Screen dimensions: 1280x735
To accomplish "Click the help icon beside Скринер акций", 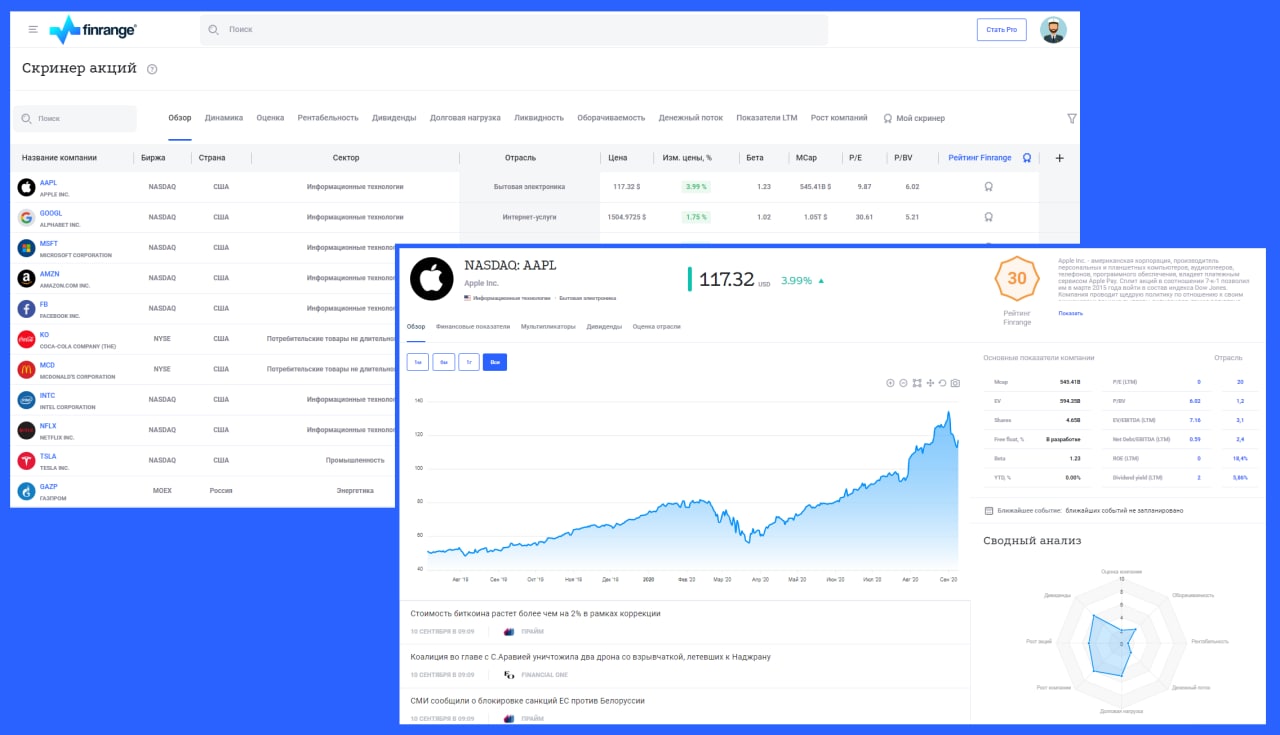I will click(152, 69).
